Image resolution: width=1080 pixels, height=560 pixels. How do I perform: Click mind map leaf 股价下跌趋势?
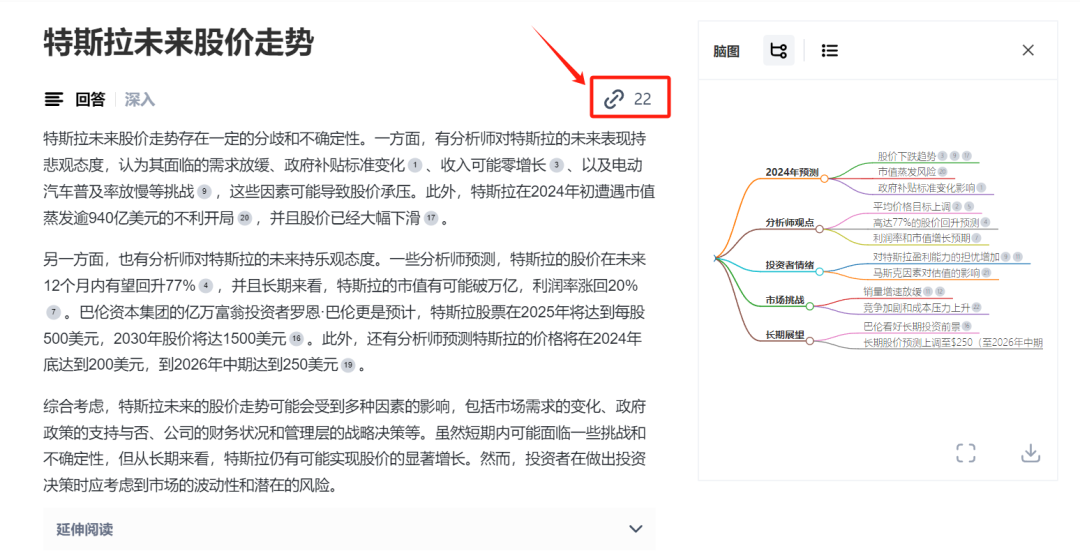906,156
